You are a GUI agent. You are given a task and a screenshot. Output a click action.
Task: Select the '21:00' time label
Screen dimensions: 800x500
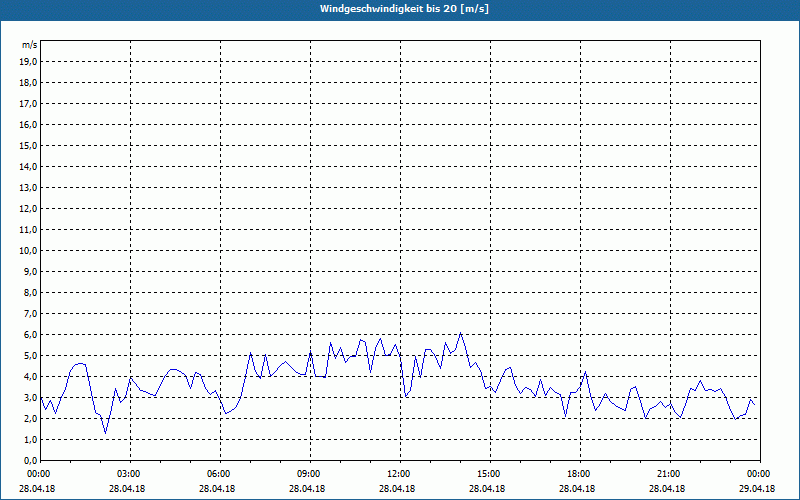[x=668, y=474]
